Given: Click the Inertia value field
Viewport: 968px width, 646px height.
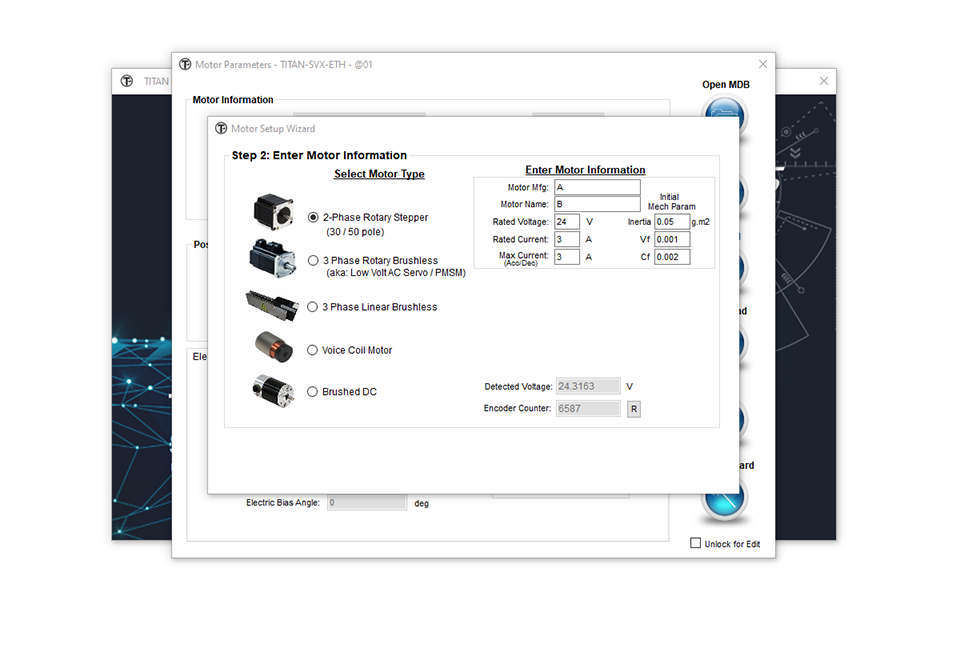Looking at the screenshot, I should click(671, 222).
